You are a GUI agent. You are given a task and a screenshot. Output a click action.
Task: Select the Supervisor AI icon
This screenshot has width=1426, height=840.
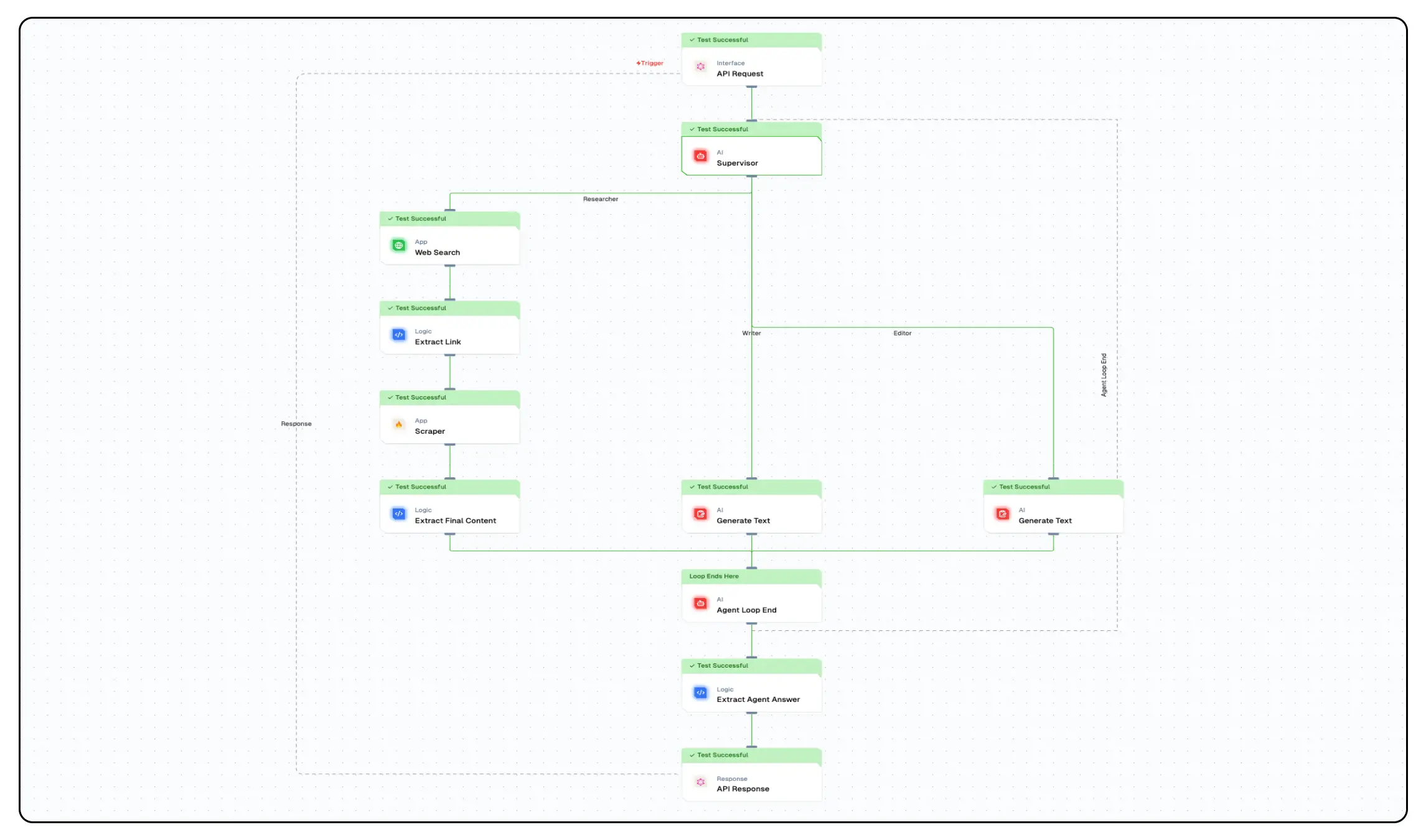click(x=701, y=156)
